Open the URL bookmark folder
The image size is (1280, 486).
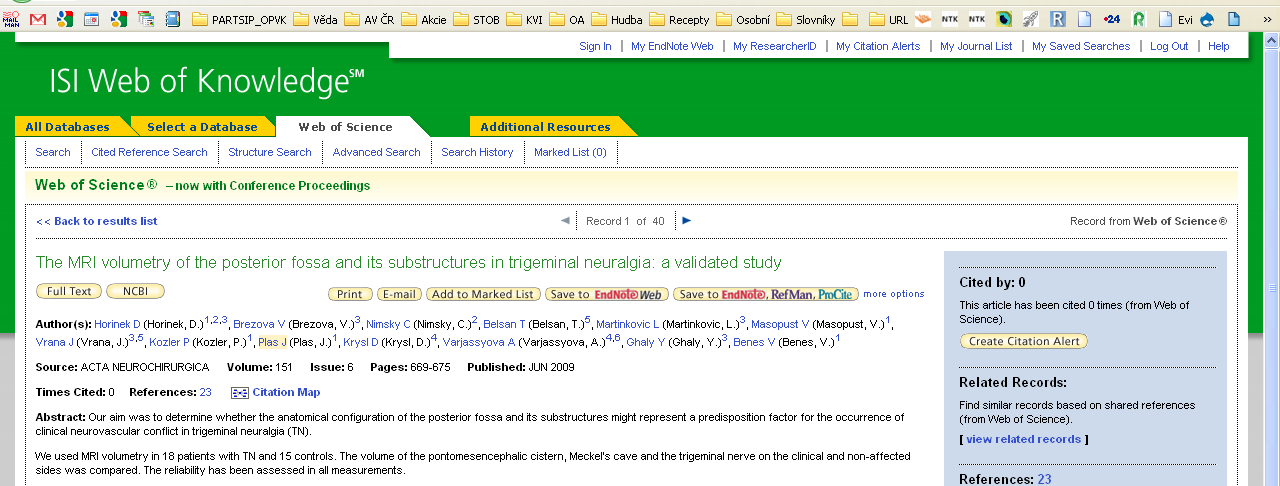pos(888,19)
